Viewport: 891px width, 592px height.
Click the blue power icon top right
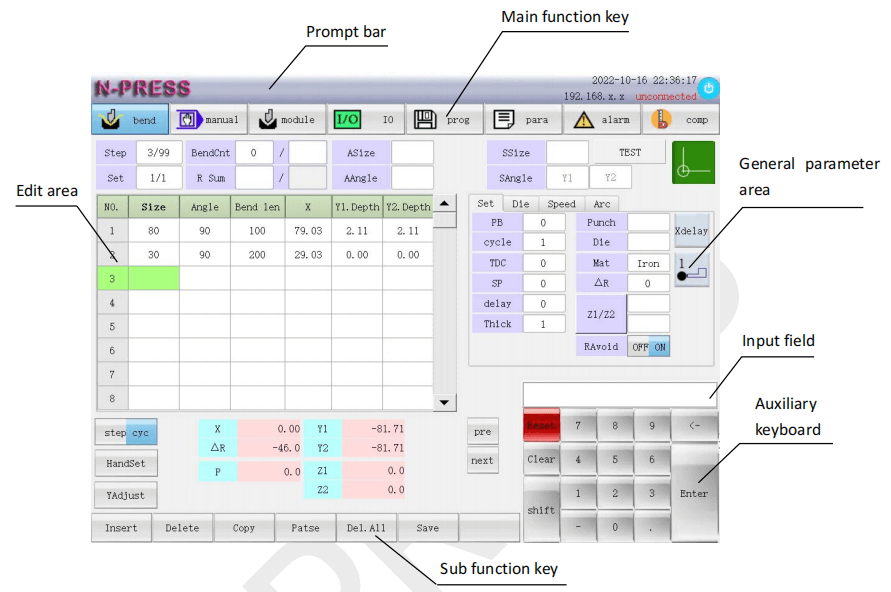click(x=708, y=88)
